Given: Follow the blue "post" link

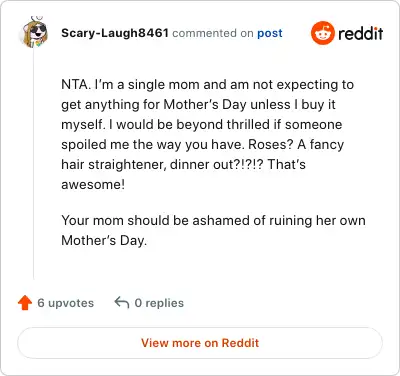Looking at the screenshot, I should (270, 33).
